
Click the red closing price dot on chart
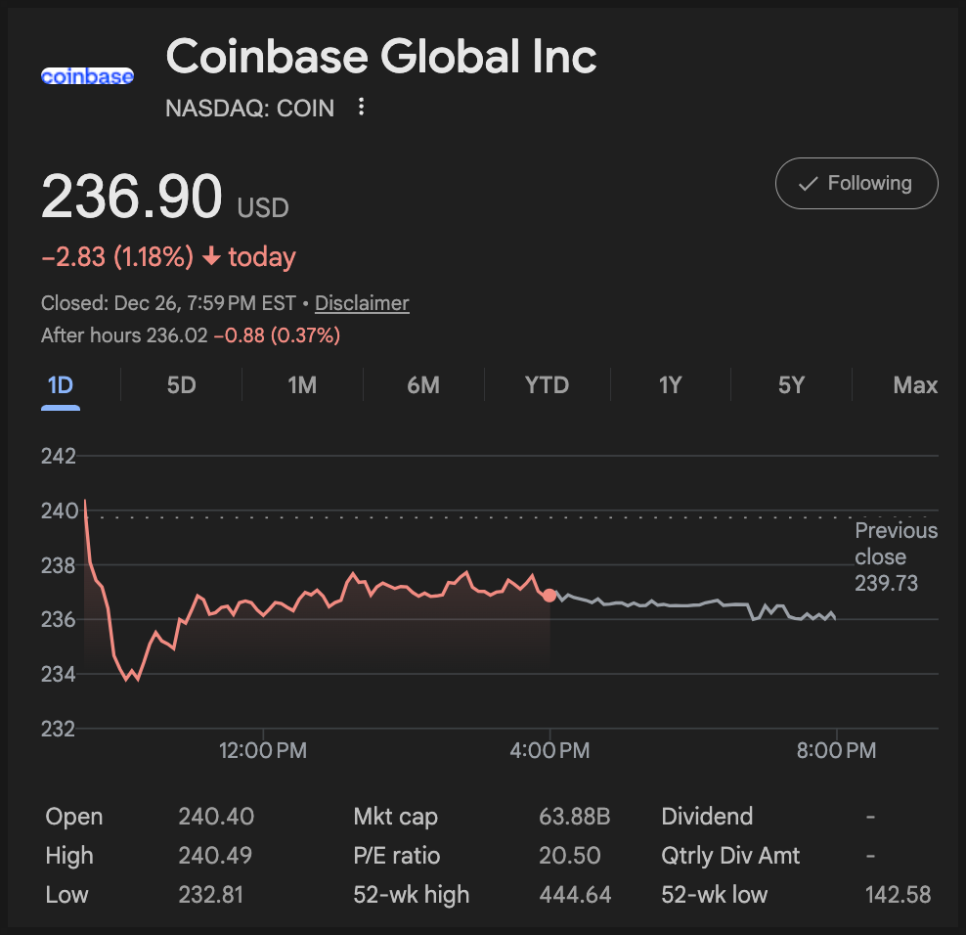(549, 595)
